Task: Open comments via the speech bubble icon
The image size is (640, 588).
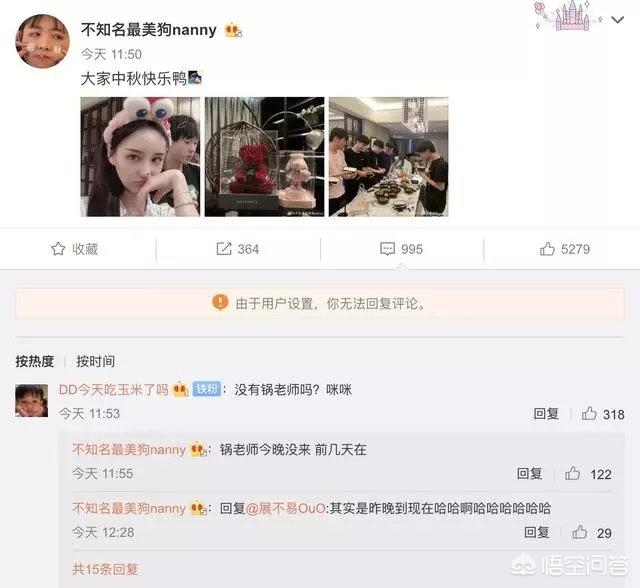Action: point(387,249)
